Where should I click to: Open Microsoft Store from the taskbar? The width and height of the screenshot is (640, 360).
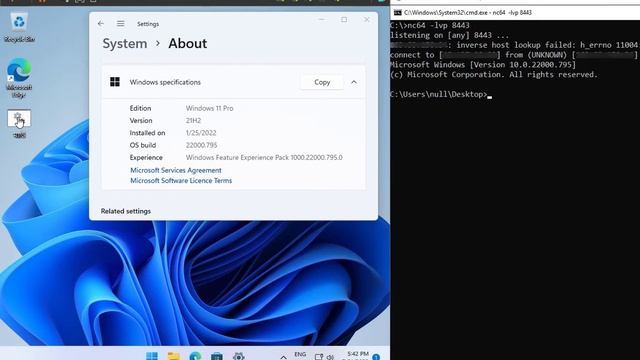click(217, 356)
